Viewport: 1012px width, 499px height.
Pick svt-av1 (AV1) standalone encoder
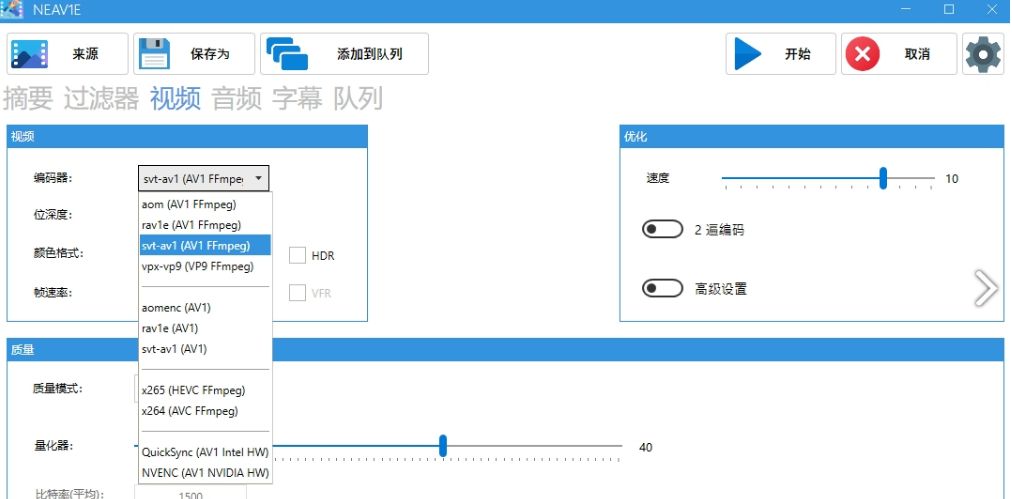coord(205,349)
